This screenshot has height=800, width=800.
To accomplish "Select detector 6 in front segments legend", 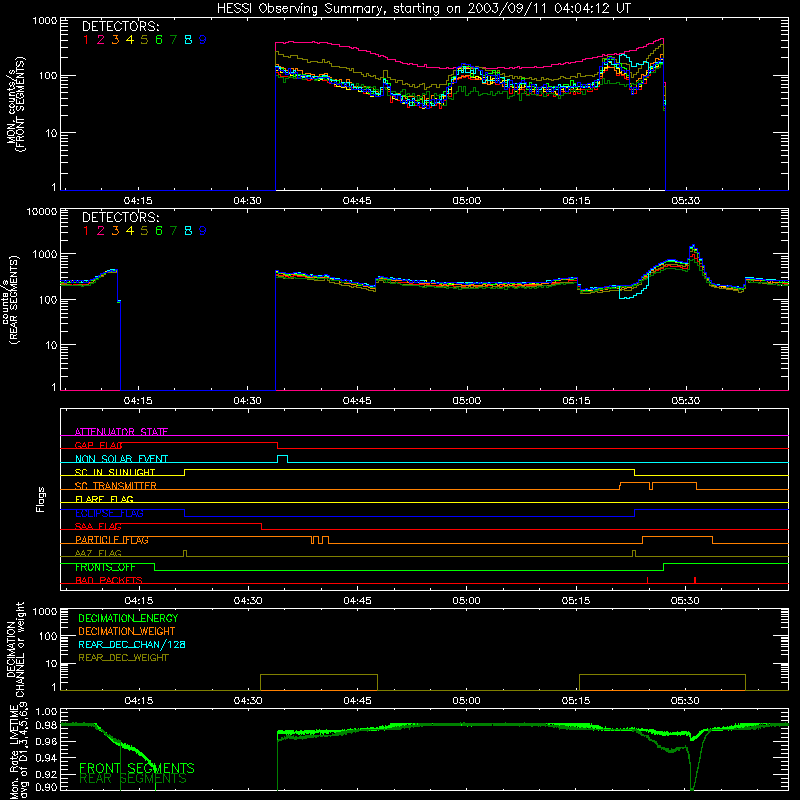I will [159, 40].
